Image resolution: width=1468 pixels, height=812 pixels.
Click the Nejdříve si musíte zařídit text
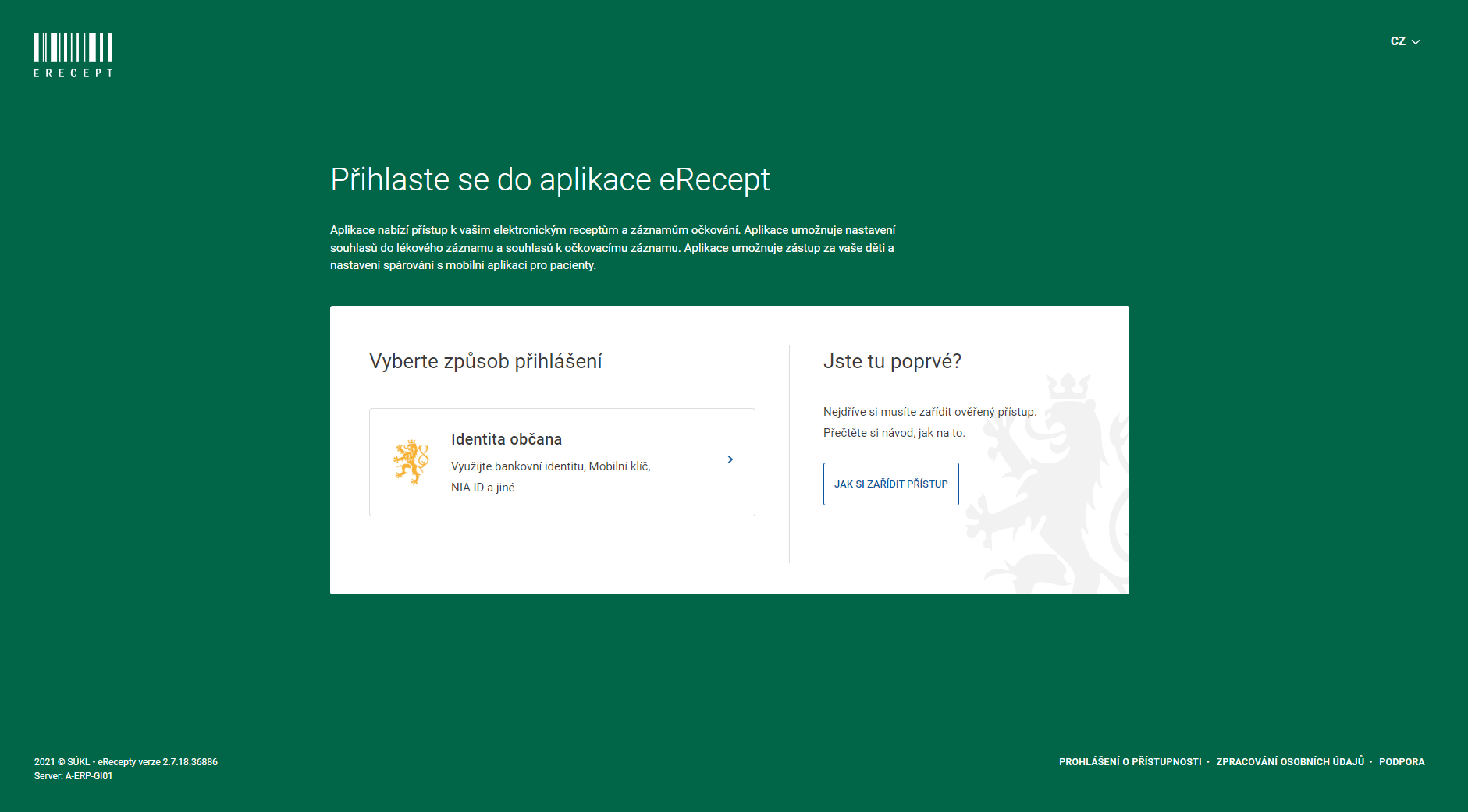929,412
